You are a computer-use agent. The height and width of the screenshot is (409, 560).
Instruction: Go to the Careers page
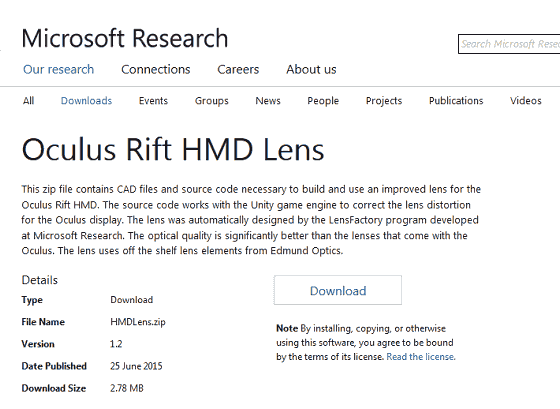click(238, 69)
